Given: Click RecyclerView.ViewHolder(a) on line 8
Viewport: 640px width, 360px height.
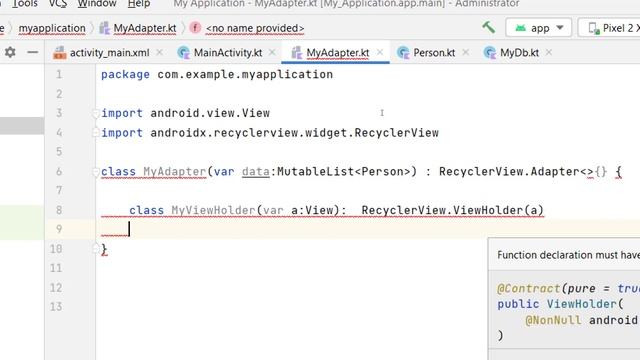Looking at the screenshot, I should coord(452,210).
